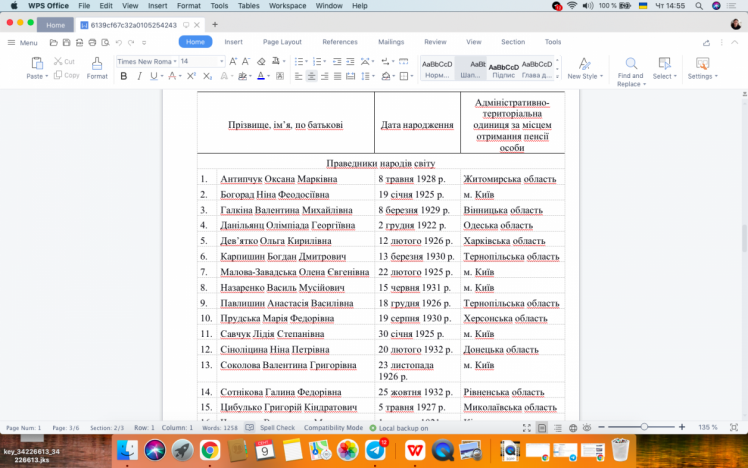Select the Норм... style

437,68
